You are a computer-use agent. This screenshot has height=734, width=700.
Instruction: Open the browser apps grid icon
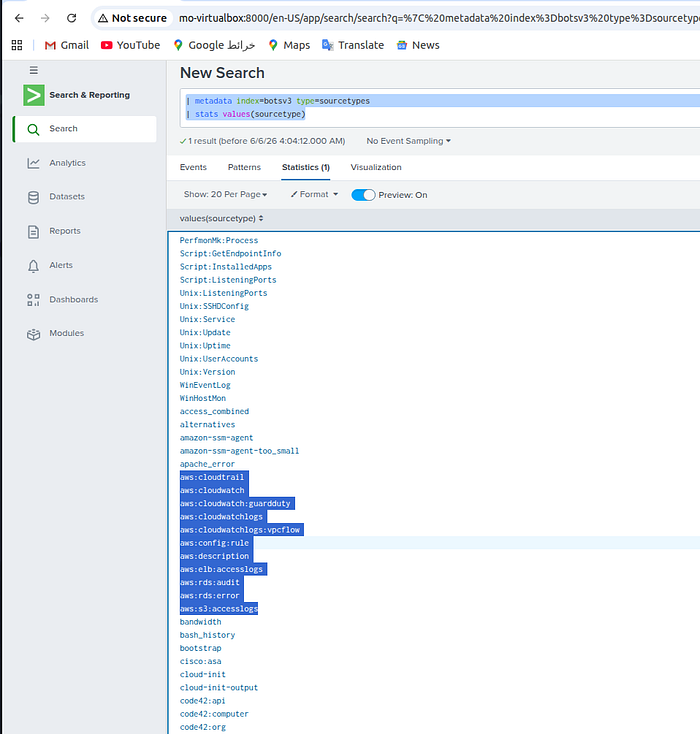[17, 45]
